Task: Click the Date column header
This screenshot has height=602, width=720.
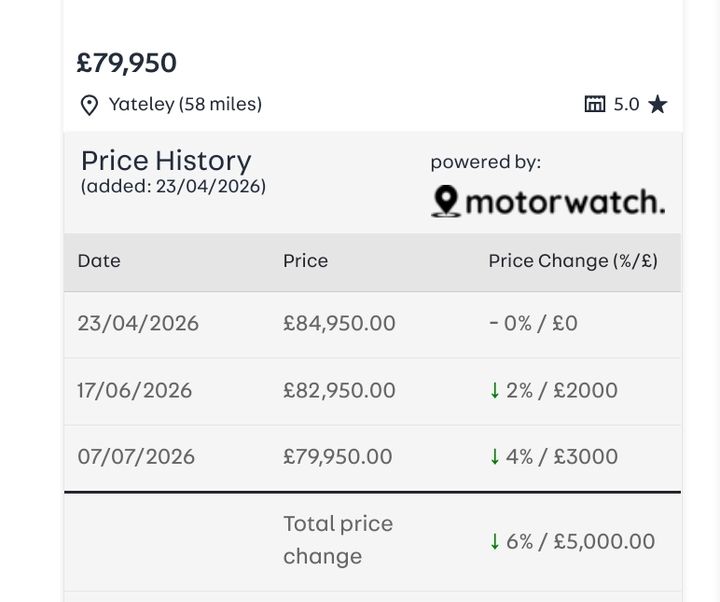Action: 99,261
